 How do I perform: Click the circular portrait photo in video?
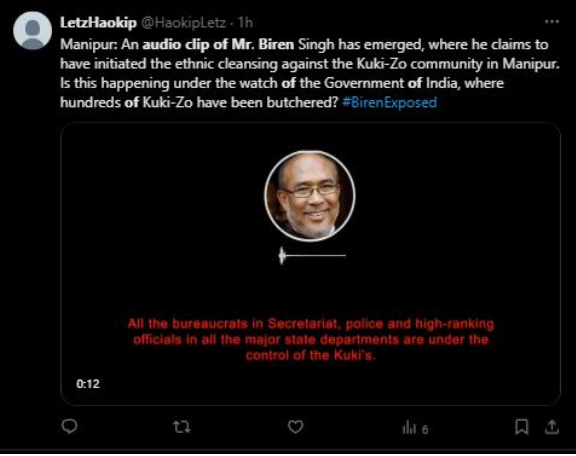tap(310, 196)
